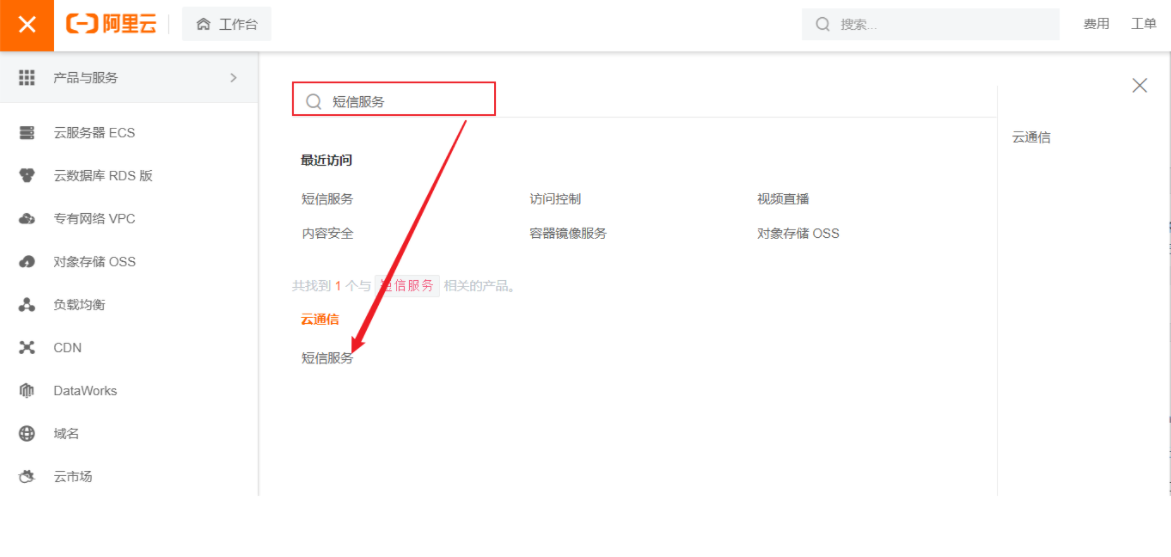Image resolution: width=1171 pixels, height=557 pixels.
Task: Click the 产品与服务 grid icon
Action: [x=27, y=77]
